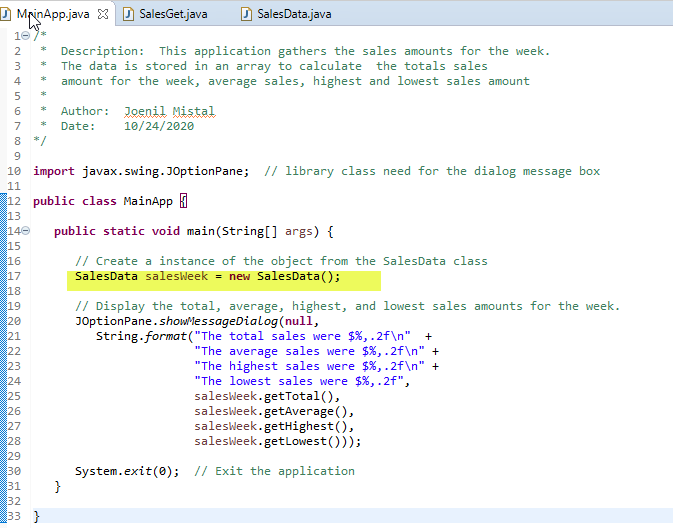The height and width of the screenshot is (528, 673).
Task: Collapse the main method at line 14
Action: (26, 231)
